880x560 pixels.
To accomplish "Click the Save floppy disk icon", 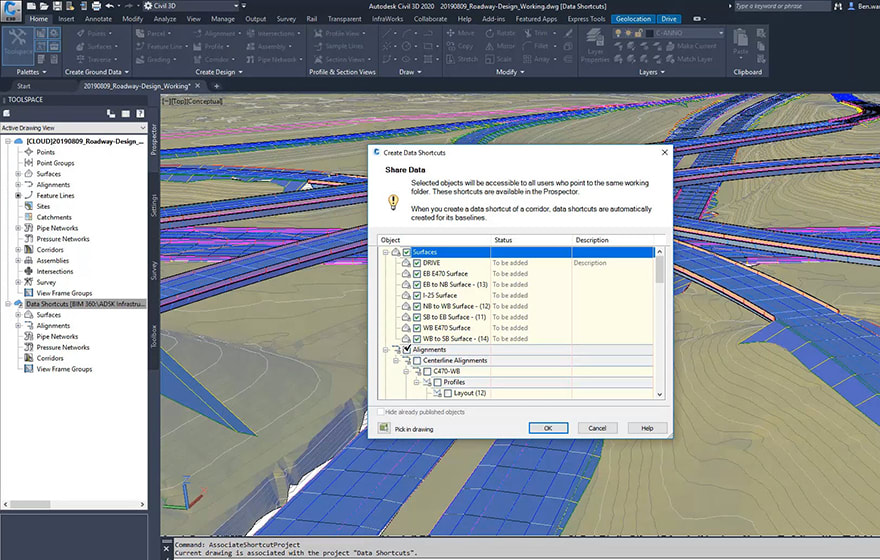I will pyautogui.click(x=57, y=6).
